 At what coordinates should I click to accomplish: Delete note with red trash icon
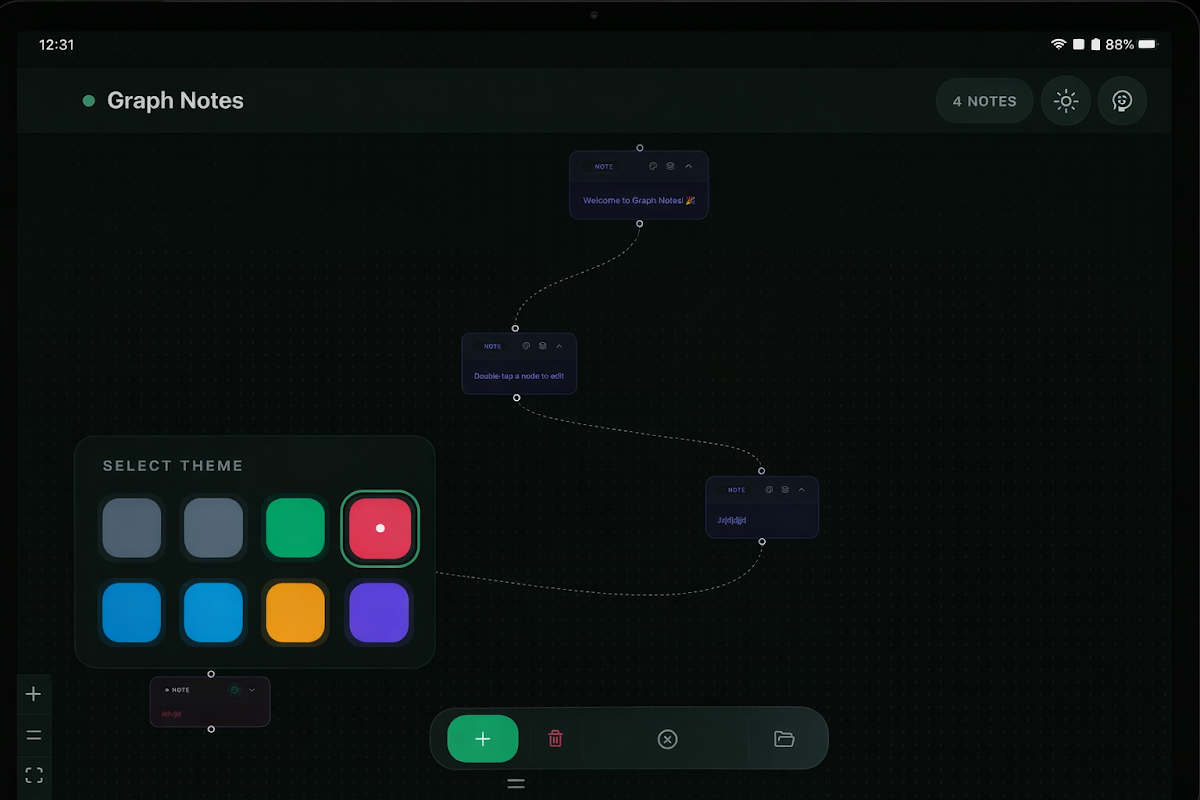(555, 739)
